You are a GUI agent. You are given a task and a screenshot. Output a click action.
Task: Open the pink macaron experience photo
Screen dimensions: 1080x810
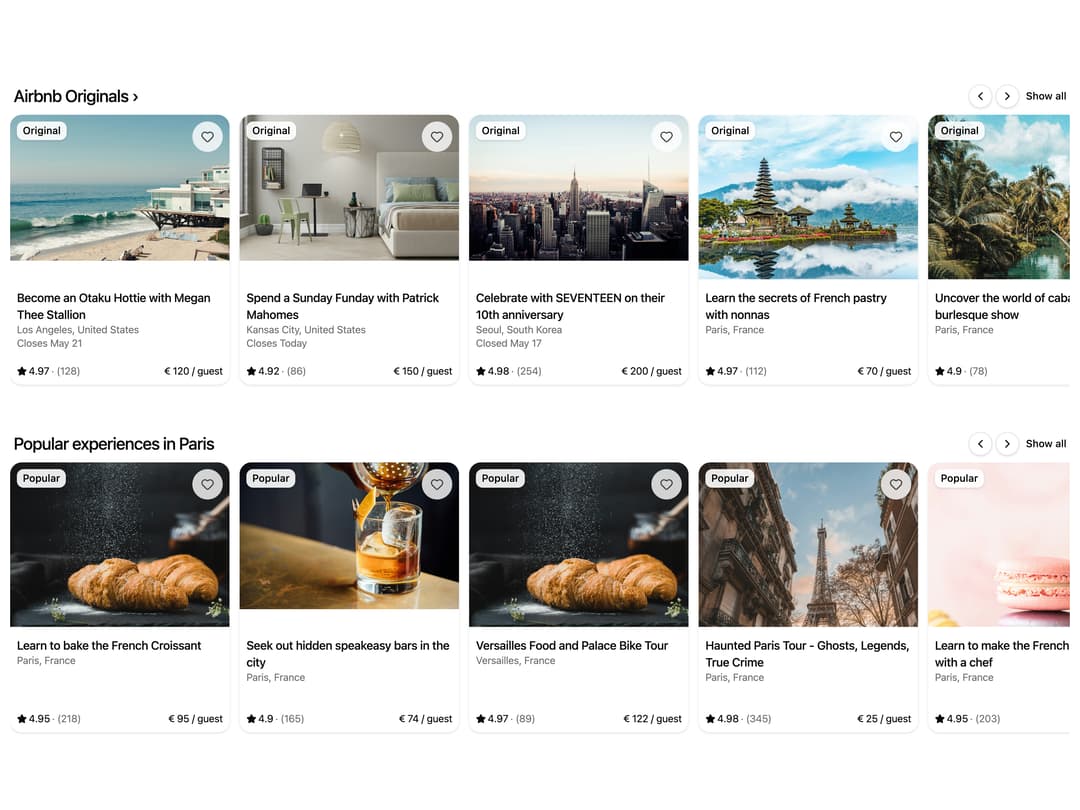pyautogui.click(x=999, y=545)
